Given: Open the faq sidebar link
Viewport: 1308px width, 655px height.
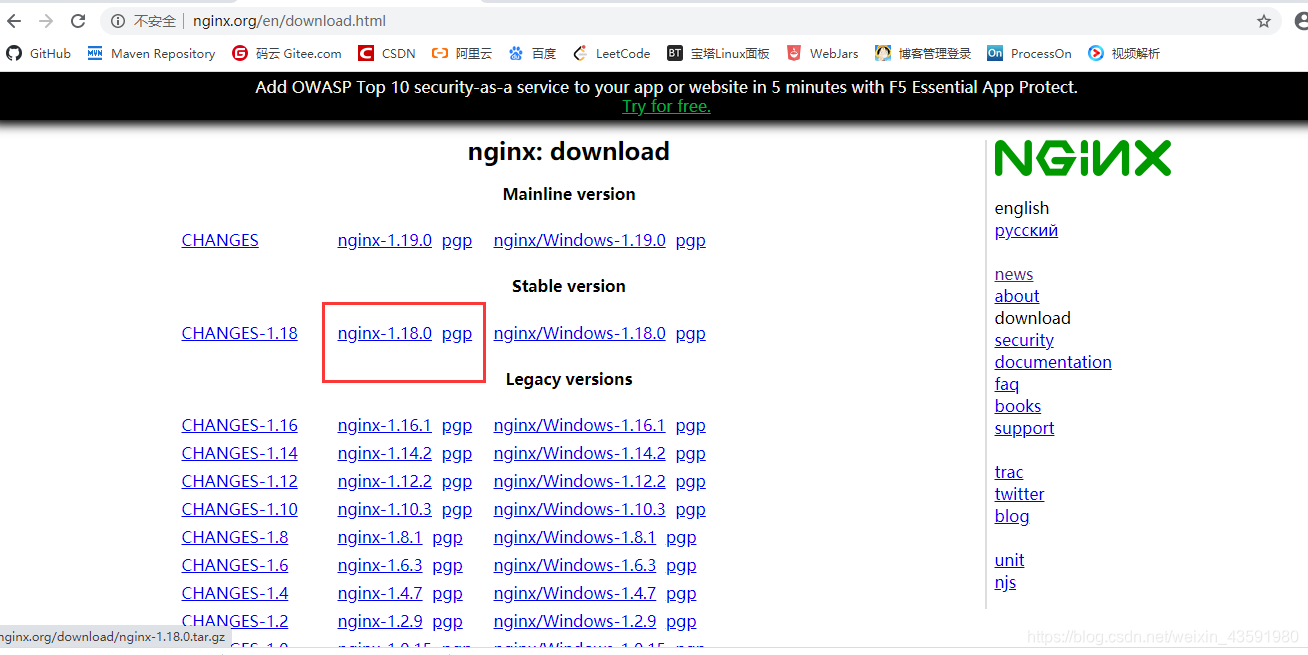Looking at the screenshot, I should tap(1007, 384).
